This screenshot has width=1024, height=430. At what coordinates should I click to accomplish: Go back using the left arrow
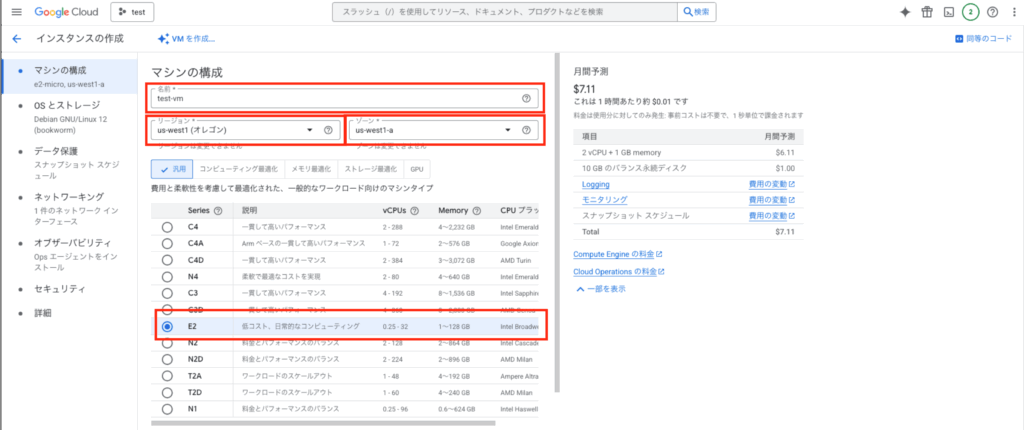coord(16,39)
